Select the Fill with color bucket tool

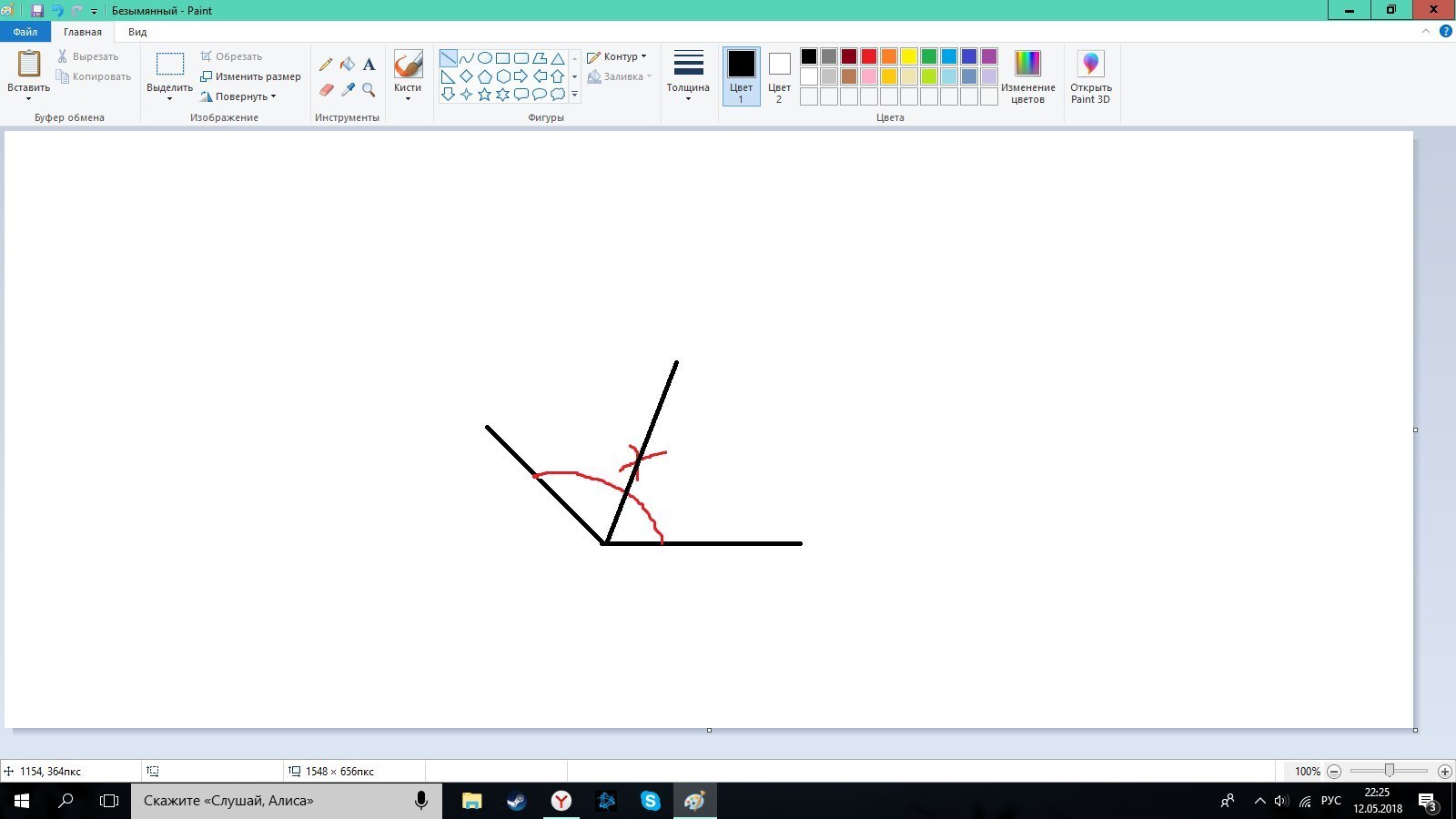point(348,65)
